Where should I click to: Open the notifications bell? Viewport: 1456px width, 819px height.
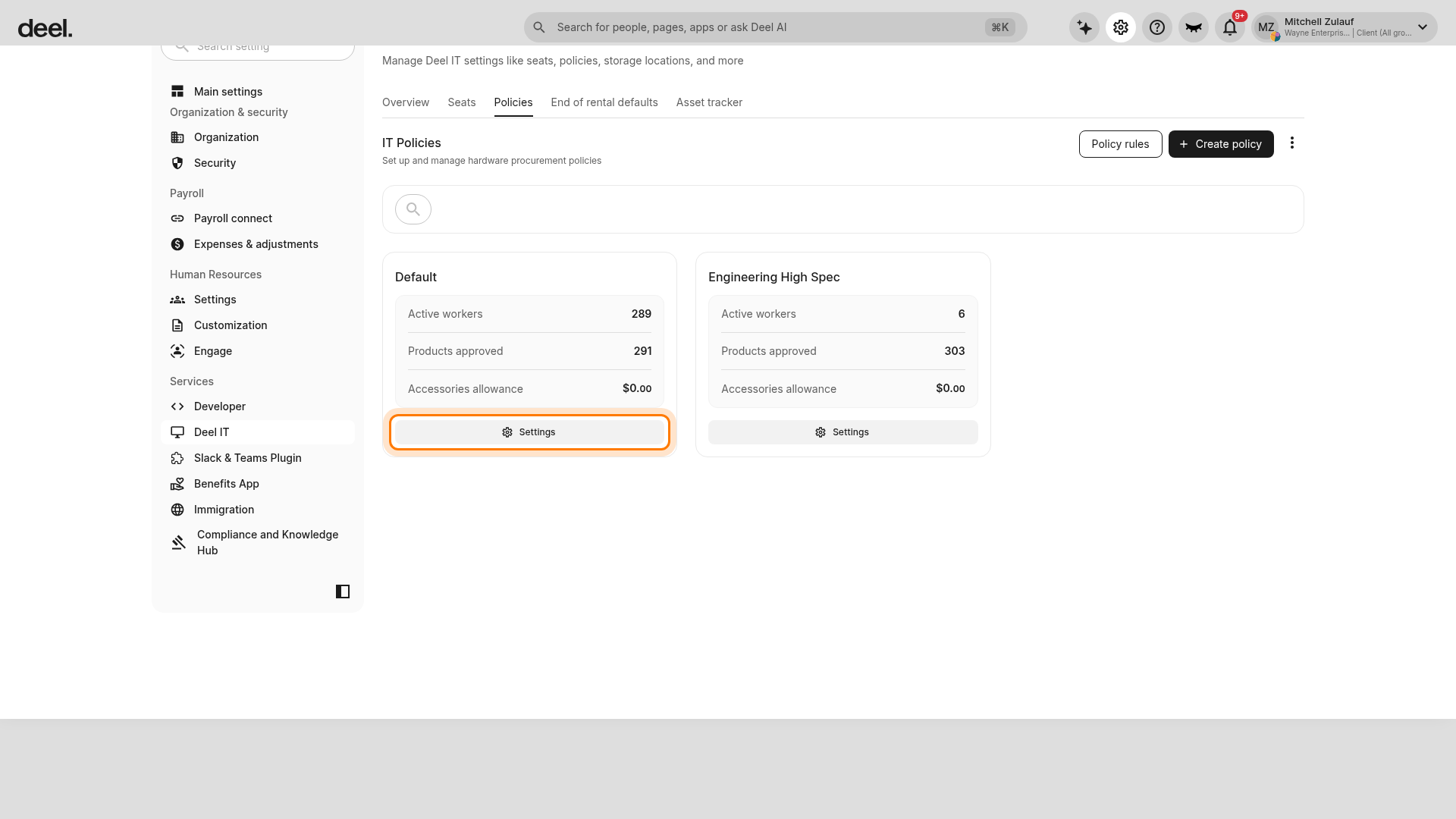pyautogui.click(x=1230, y=27)
